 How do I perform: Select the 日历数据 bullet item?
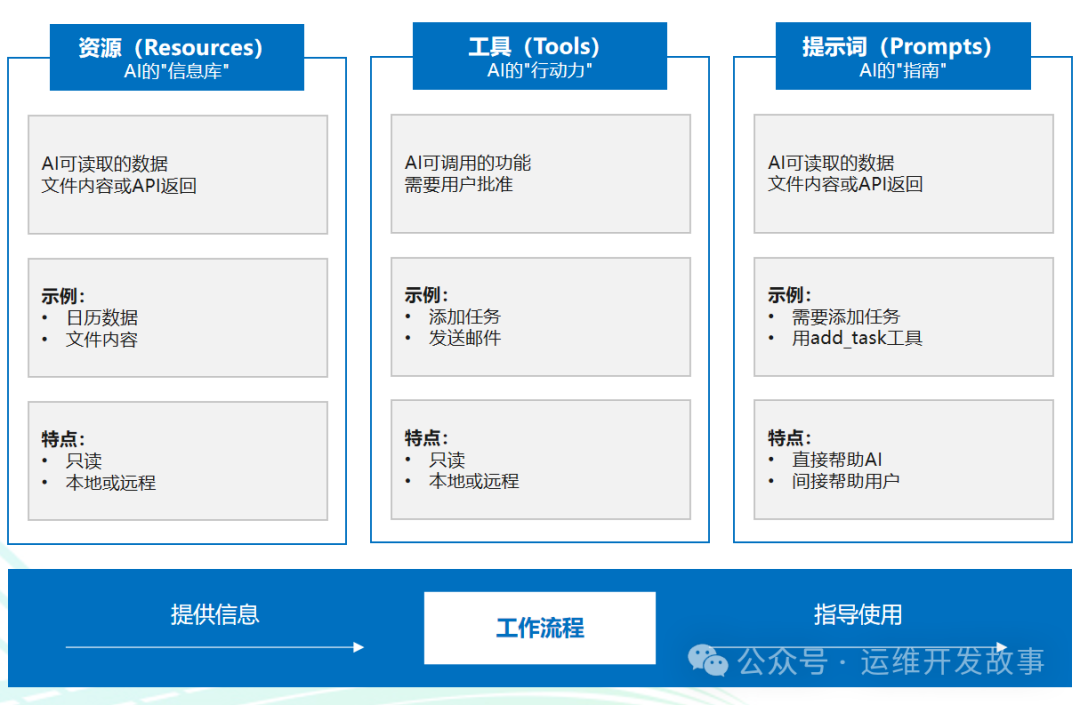coord(102,318)
